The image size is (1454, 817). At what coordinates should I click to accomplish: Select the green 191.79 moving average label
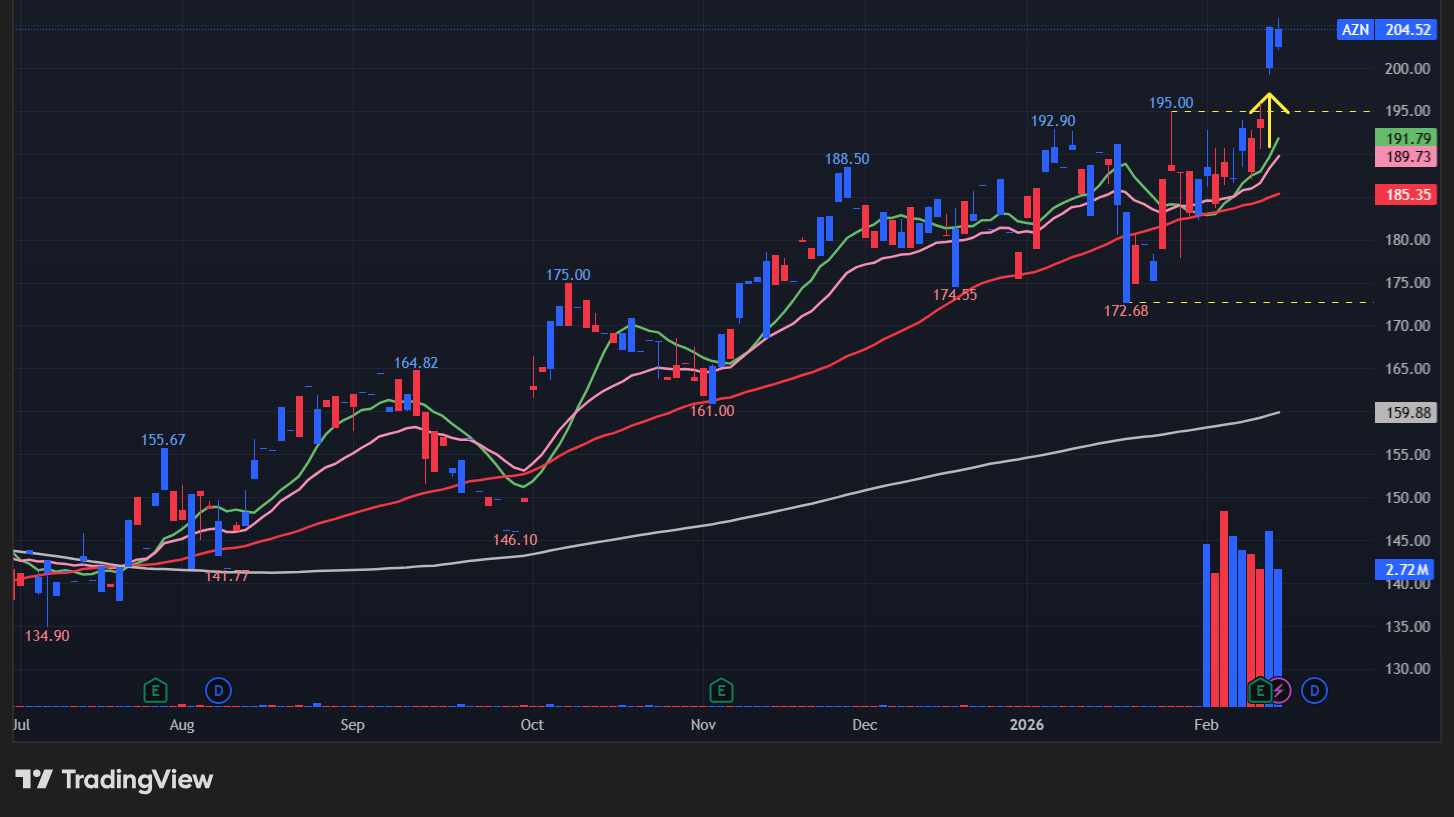click(x=1405, y=139)
